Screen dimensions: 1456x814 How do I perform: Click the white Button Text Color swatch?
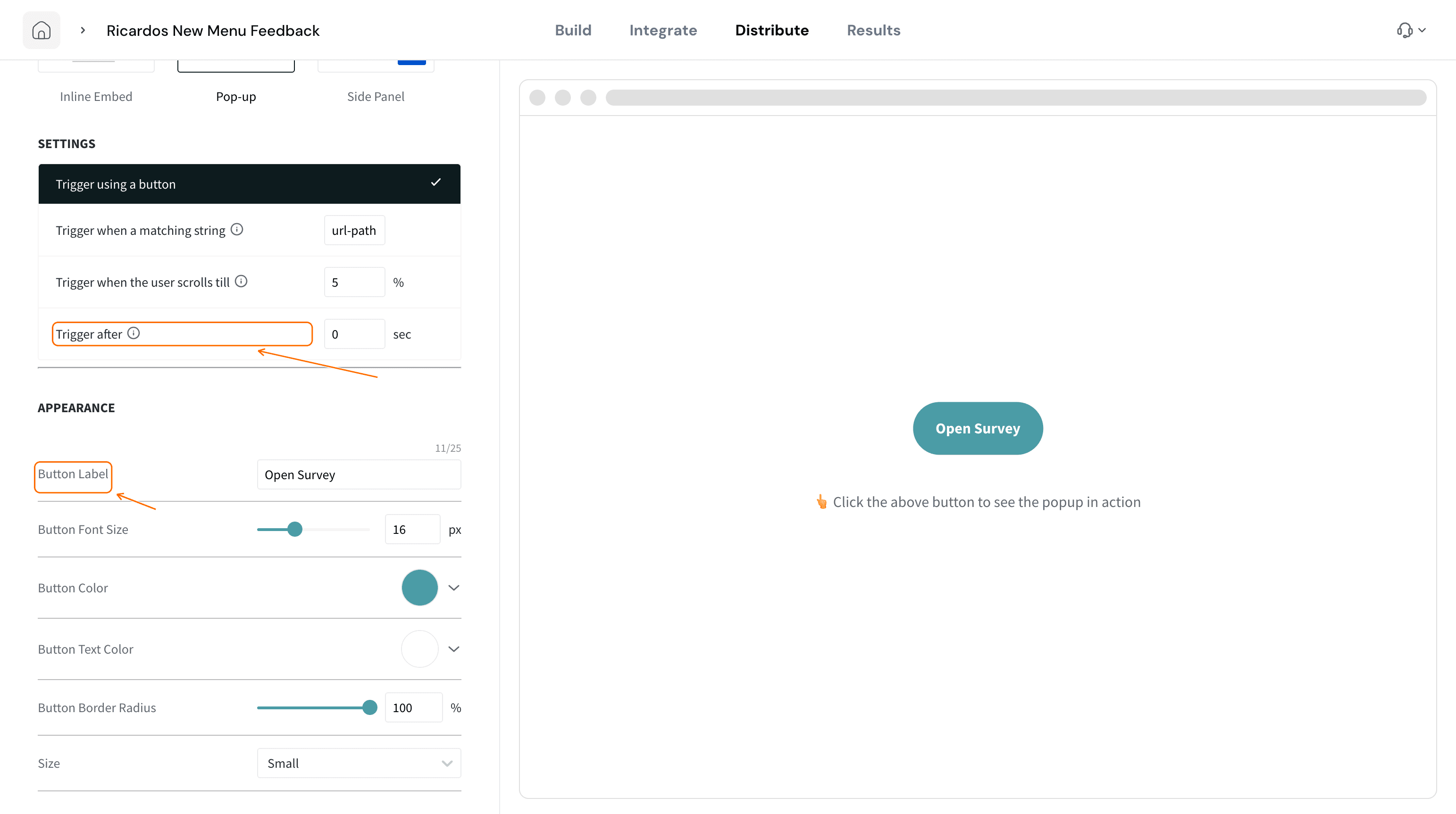click(419, 649)
